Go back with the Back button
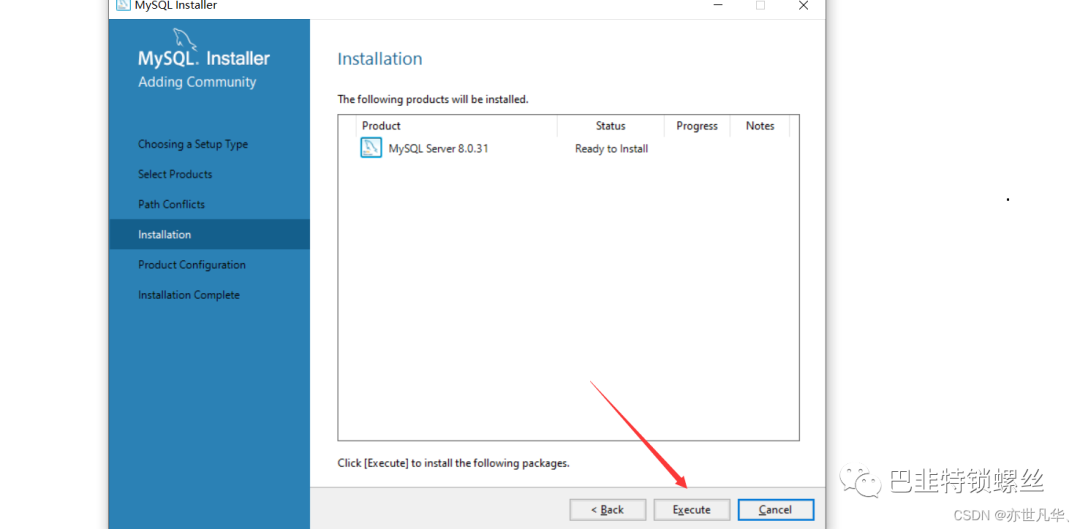The image size is (1080, 529). (608, 510)
